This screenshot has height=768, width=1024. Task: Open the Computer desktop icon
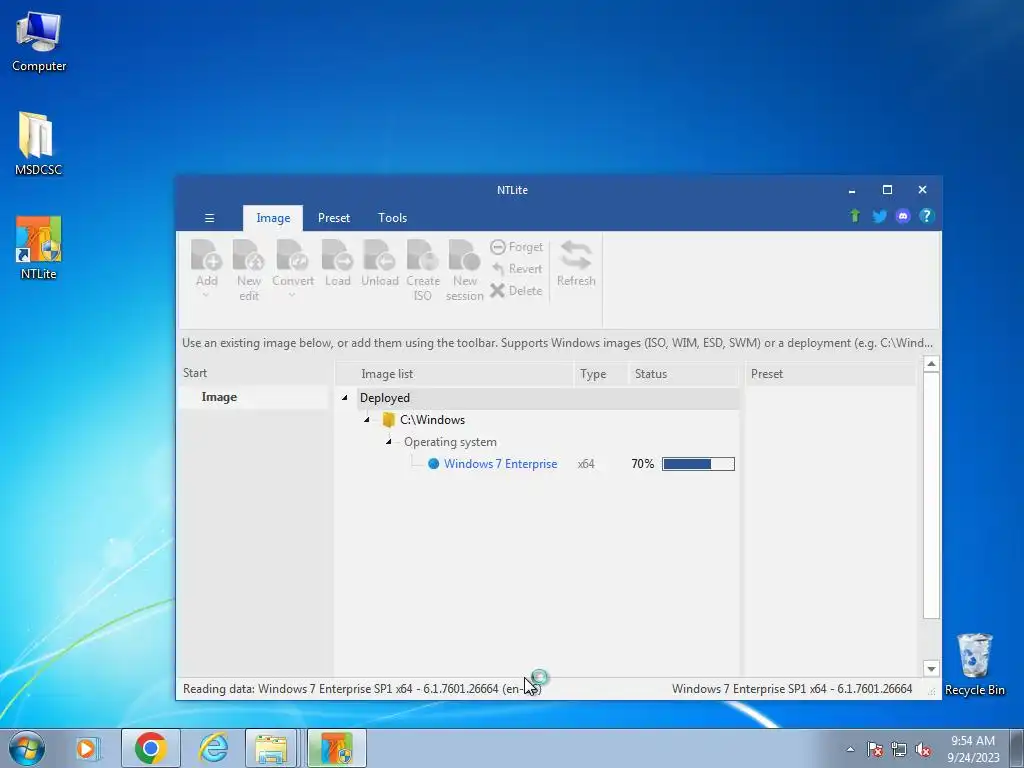(x=39, y=42)
